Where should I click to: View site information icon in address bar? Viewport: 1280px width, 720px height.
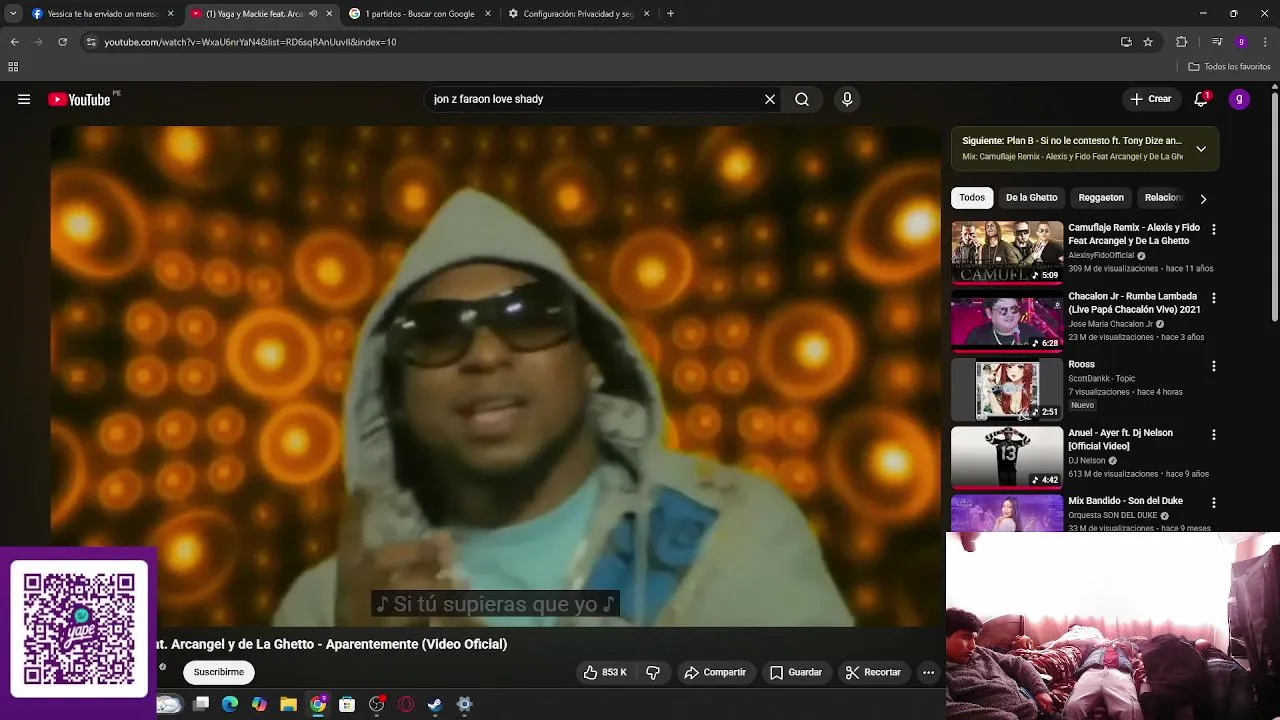[91, 42]
